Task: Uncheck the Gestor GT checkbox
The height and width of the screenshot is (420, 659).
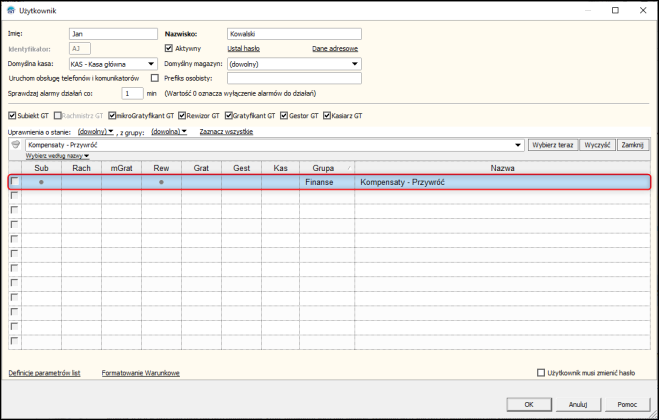Action: click(x=284, y=115)
